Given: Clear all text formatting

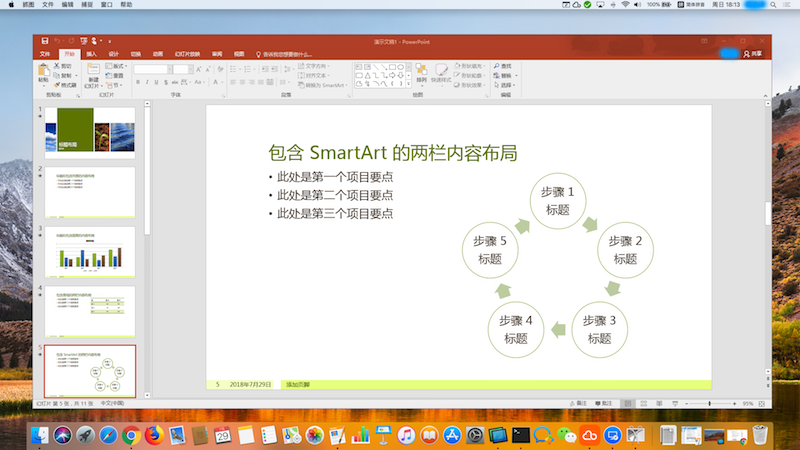Looking at the screenshot, I should [220, 69].
